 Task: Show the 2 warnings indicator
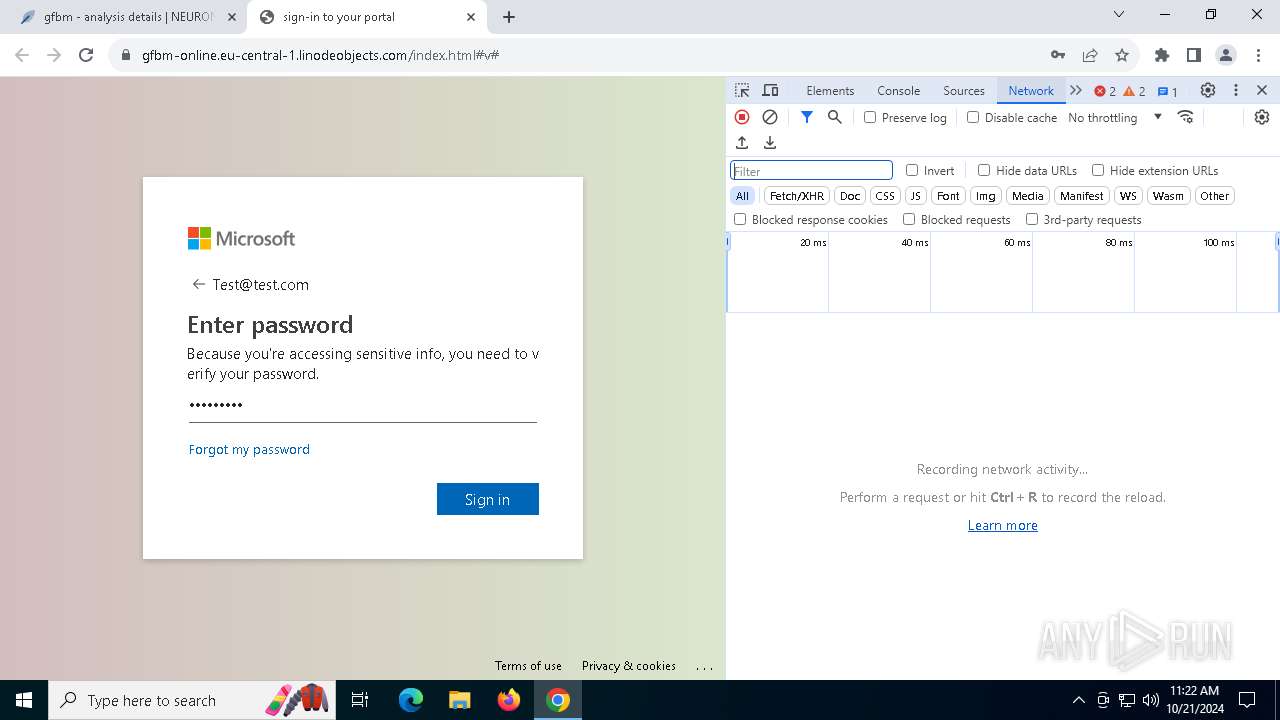[x=1134, y=91]
